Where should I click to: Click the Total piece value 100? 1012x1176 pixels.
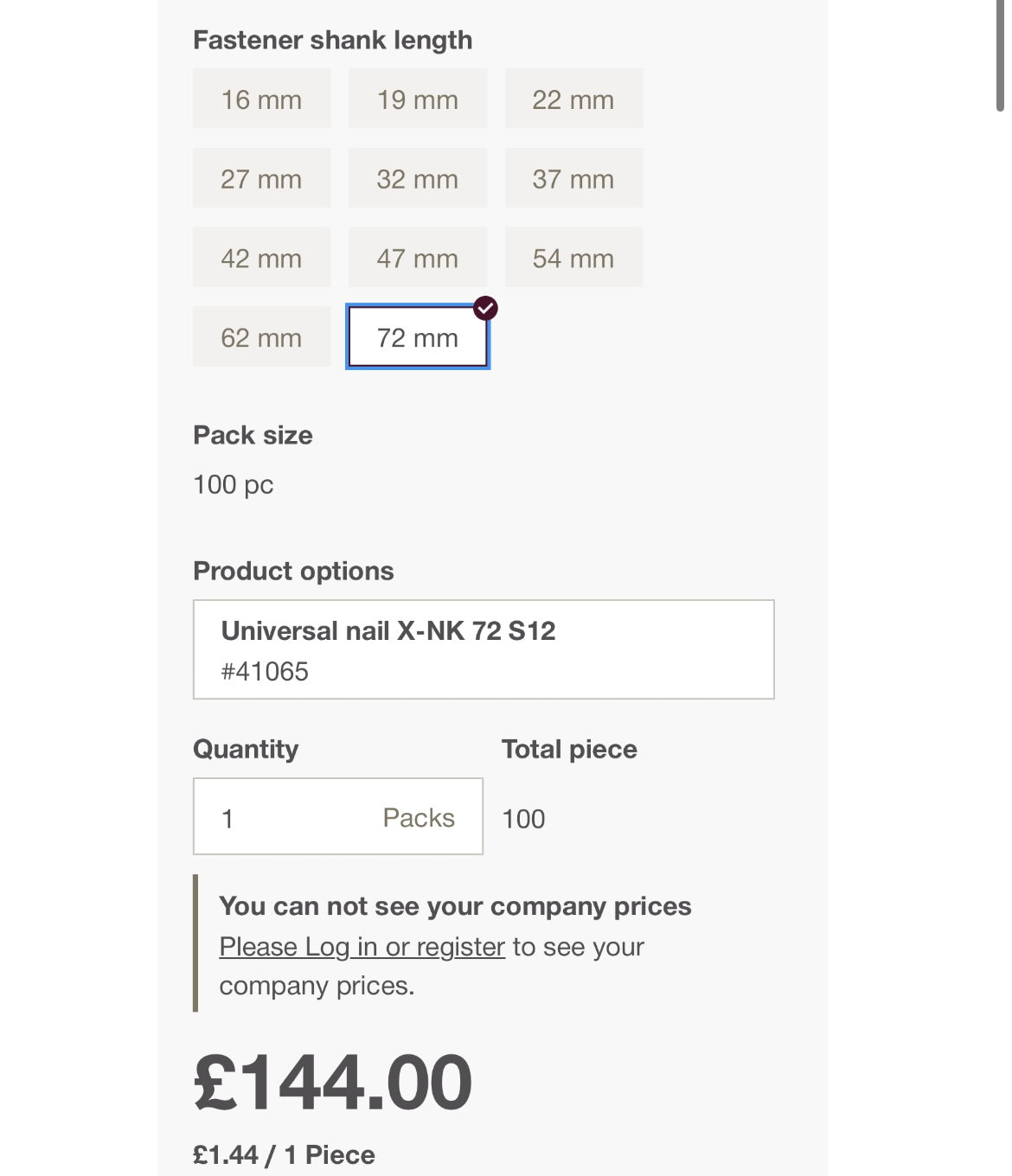point(523,819)
